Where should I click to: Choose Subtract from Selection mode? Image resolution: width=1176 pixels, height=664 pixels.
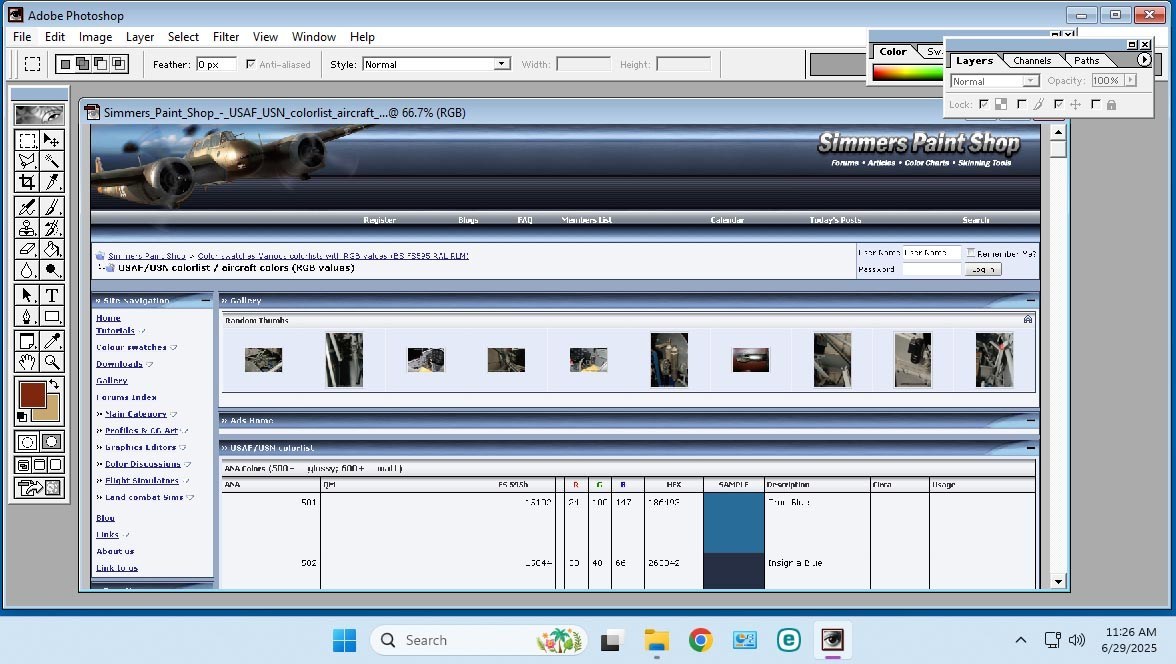[100, 65]
